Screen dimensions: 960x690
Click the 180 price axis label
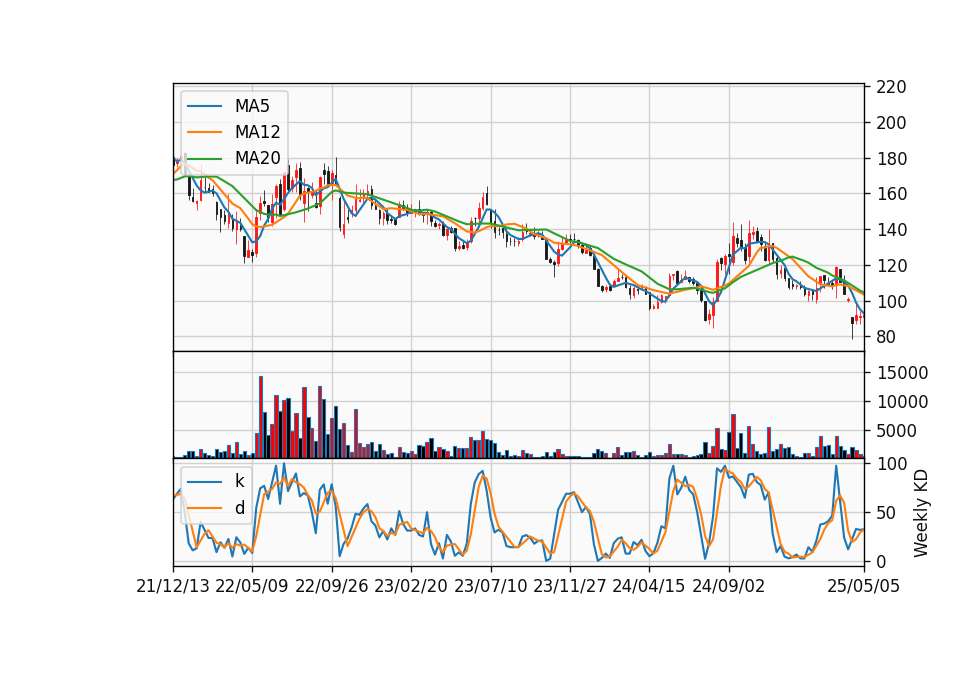tap(891, 159)
